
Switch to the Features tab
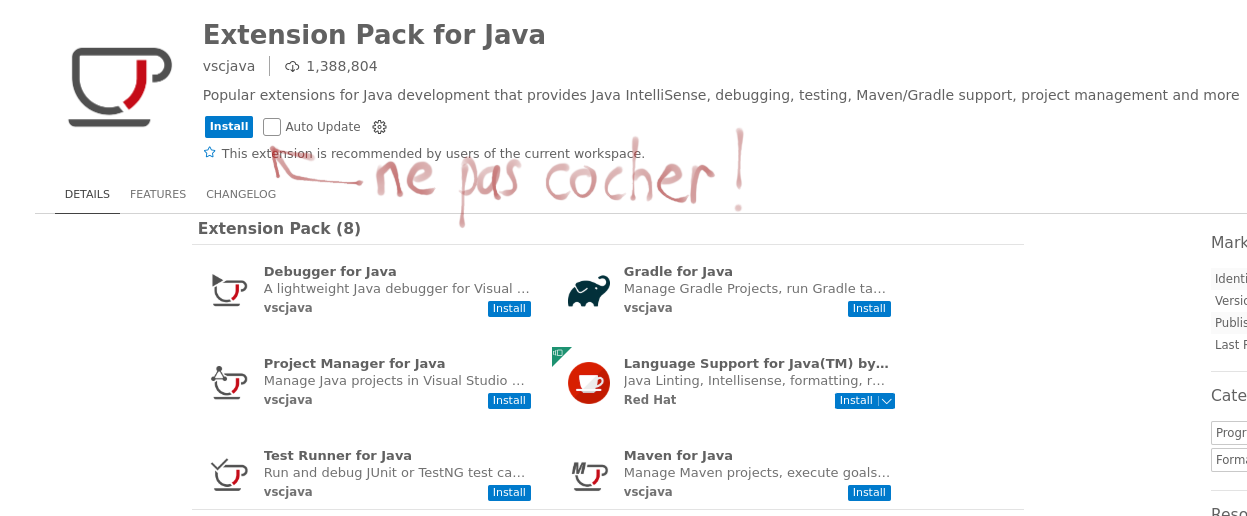[x=158, y=194]
